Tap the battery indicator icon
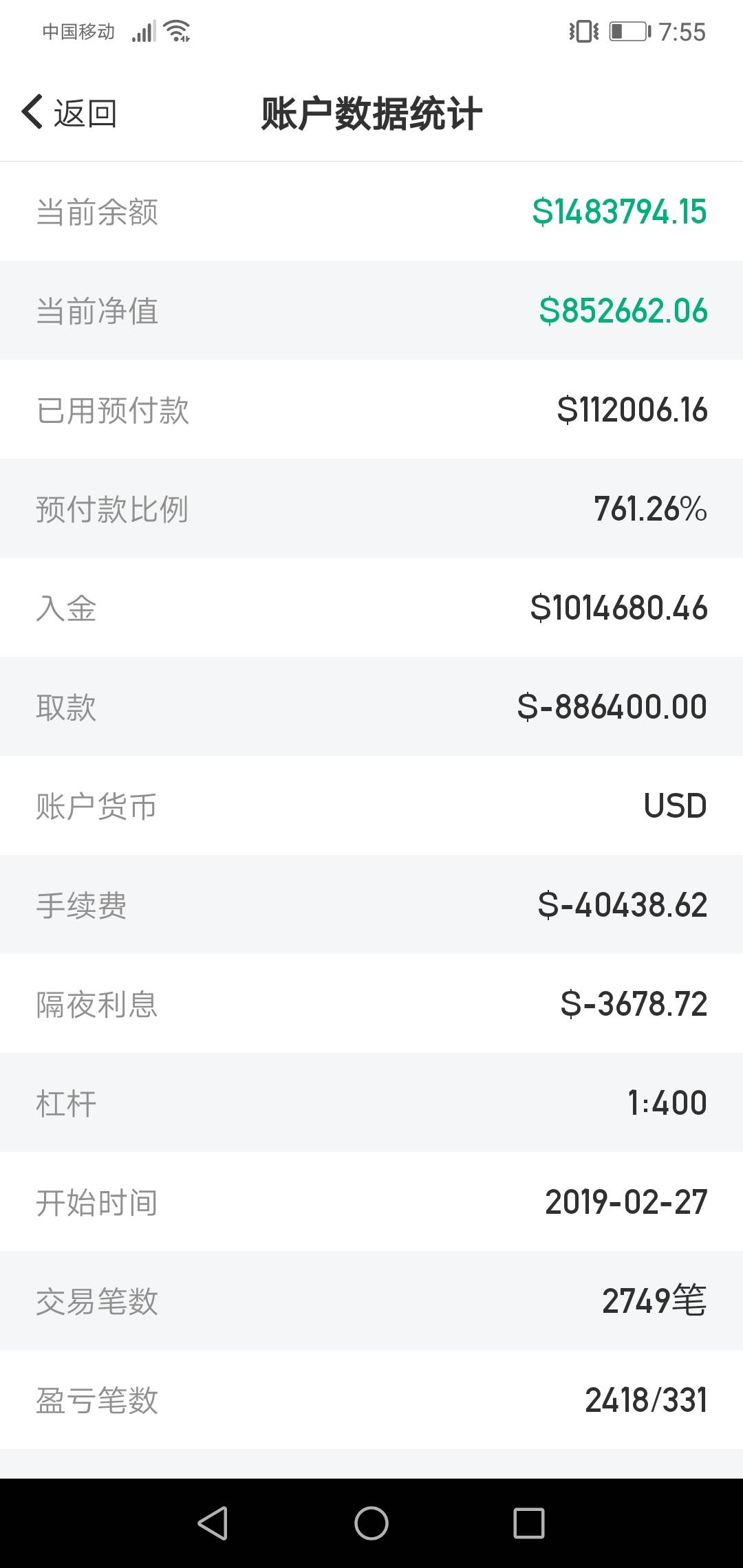 [x=629, y=32]
